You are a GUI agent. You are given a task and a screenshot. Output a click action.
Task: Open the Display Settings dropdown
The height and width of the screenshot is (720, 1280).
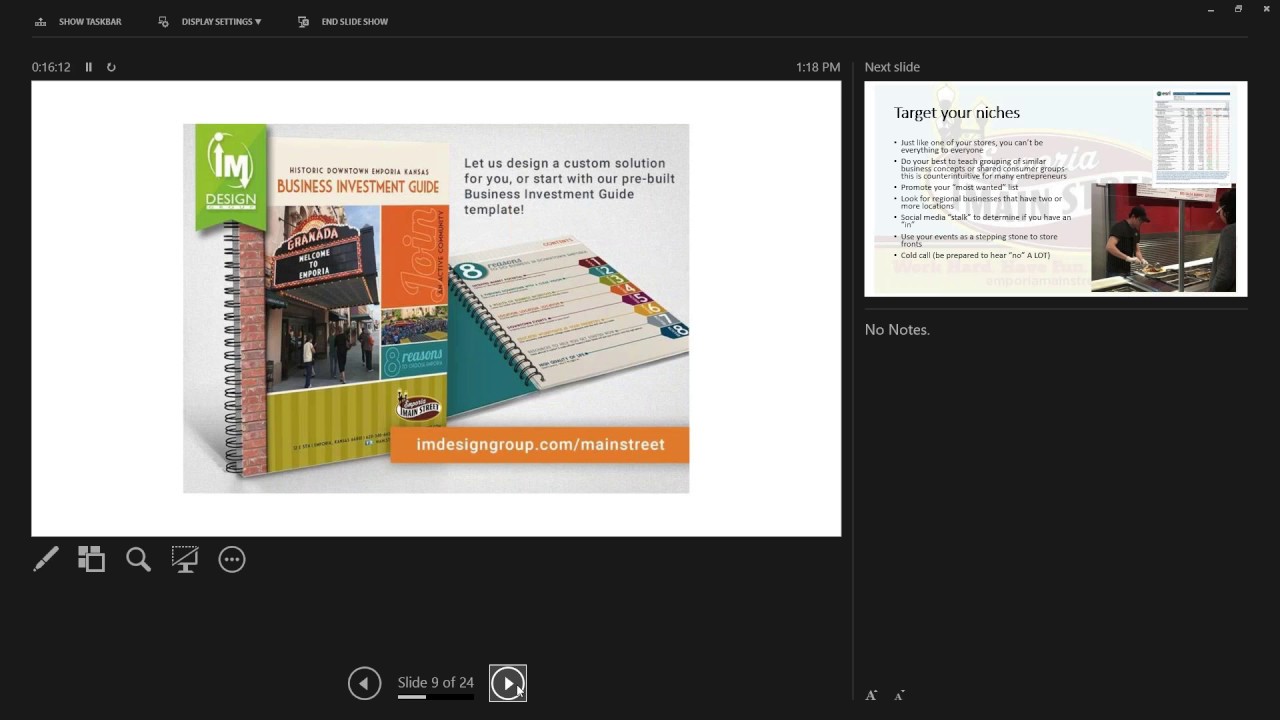click(x=210, y=22)
